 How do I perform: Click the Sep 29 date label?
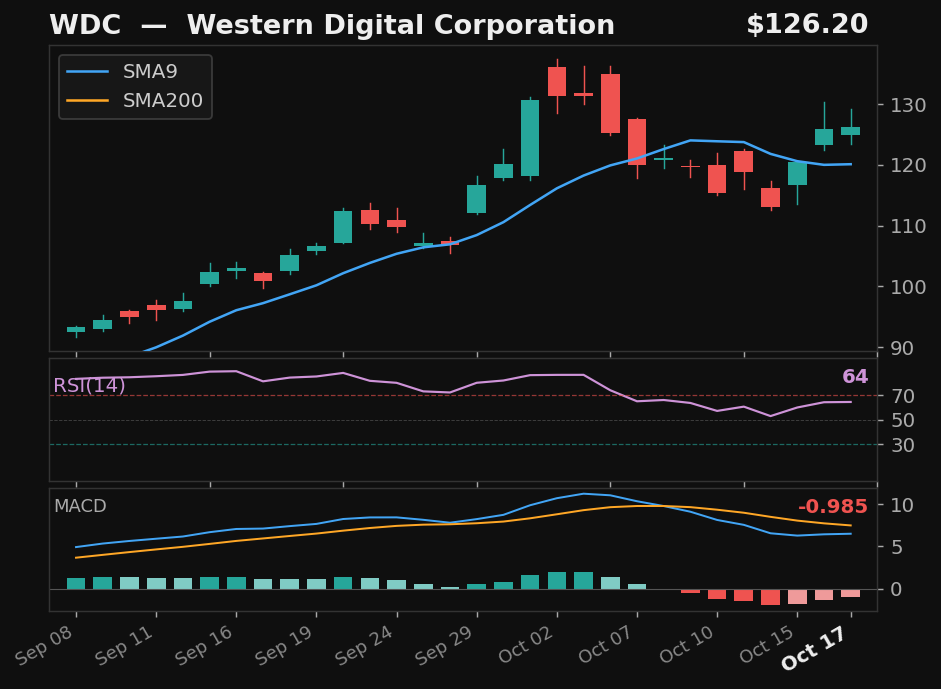pos(445,645)
